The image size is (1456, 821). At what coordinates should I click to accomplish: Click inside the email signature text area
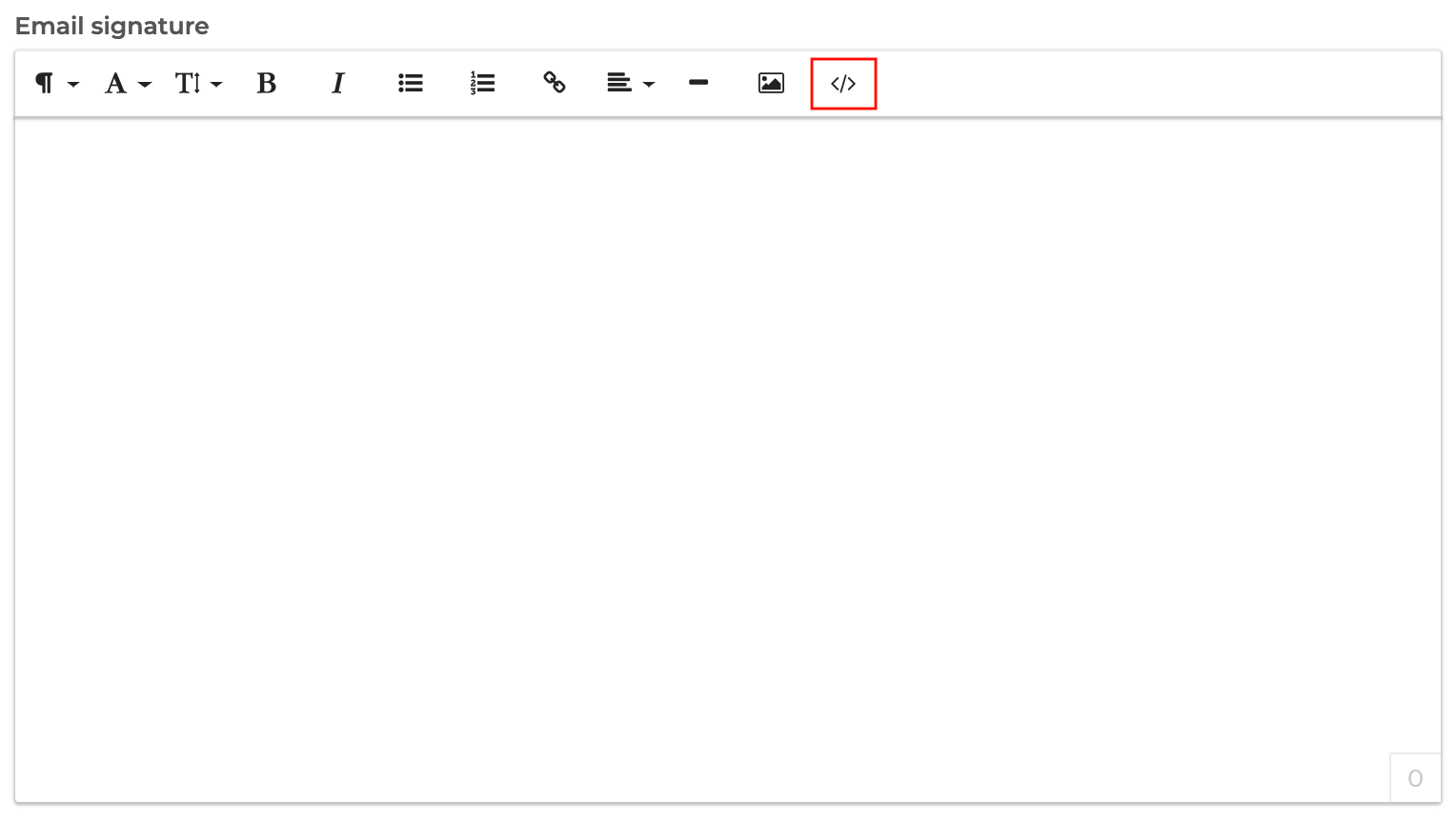[x=728, y=459]
